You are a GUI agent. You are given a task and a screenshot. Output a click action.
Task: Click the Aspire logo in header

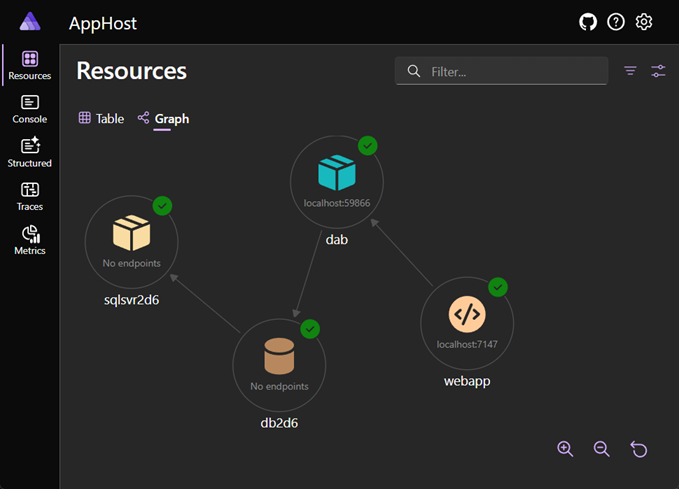tap(30, 21)
